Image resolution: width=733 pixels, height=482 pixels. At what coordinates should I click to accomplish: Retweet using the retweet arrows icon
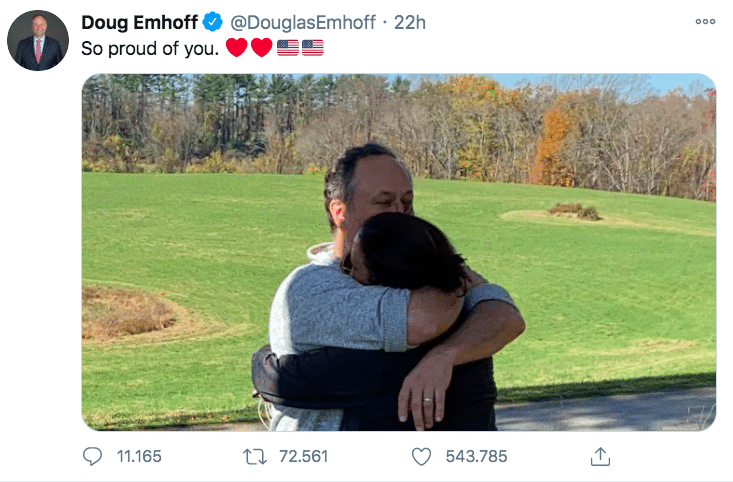click(x=256, y=457)
